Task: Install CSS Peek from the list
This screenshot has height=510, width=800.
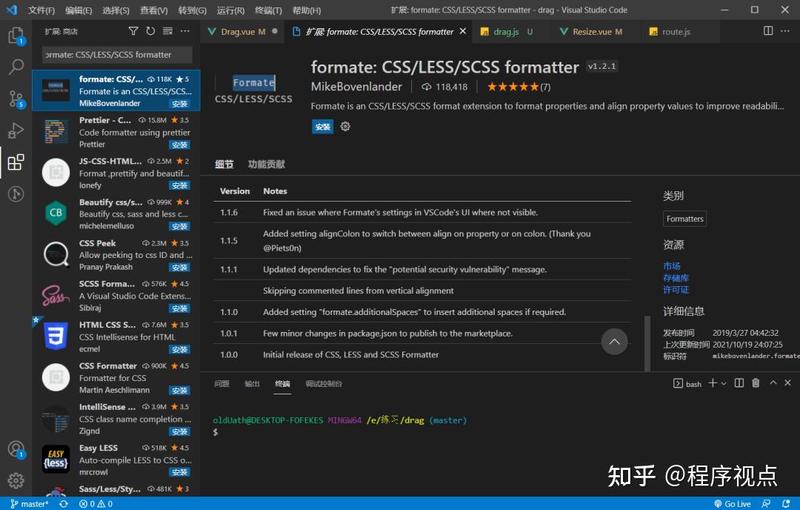Action: (x=180, y=268)
